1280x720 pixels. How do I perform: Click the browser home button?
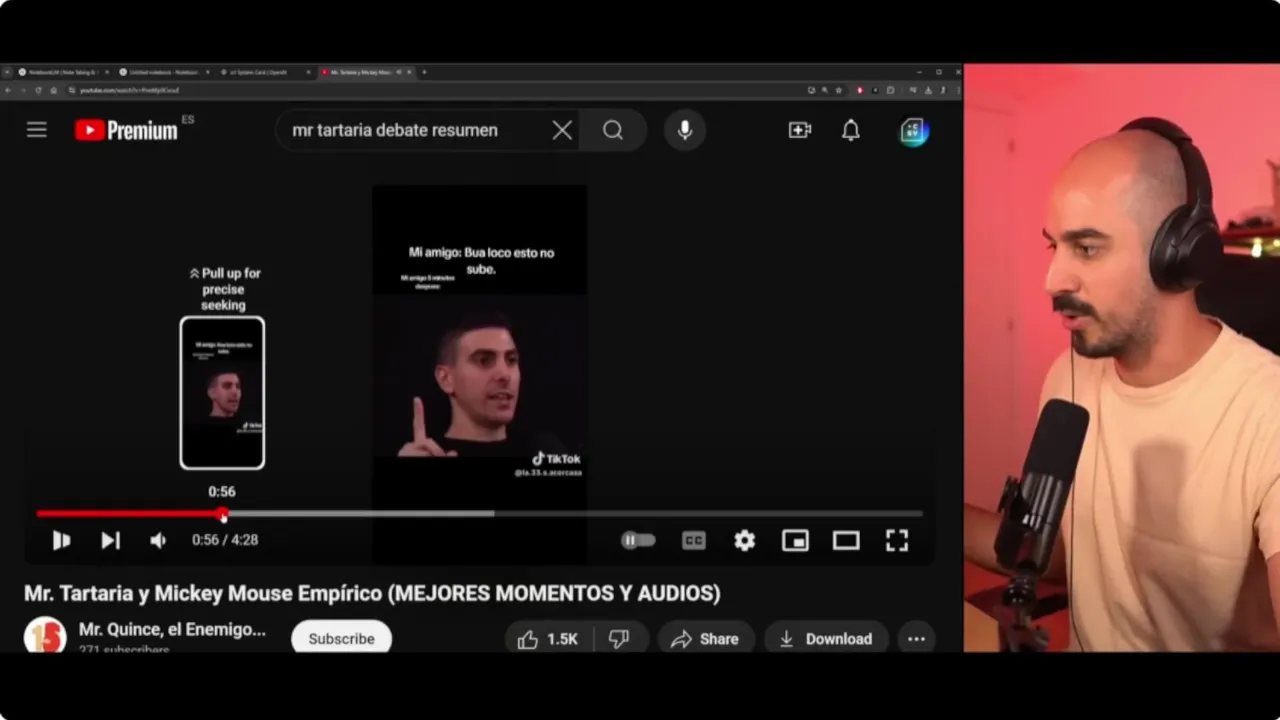pyautogui.click(x=53, y=90)
